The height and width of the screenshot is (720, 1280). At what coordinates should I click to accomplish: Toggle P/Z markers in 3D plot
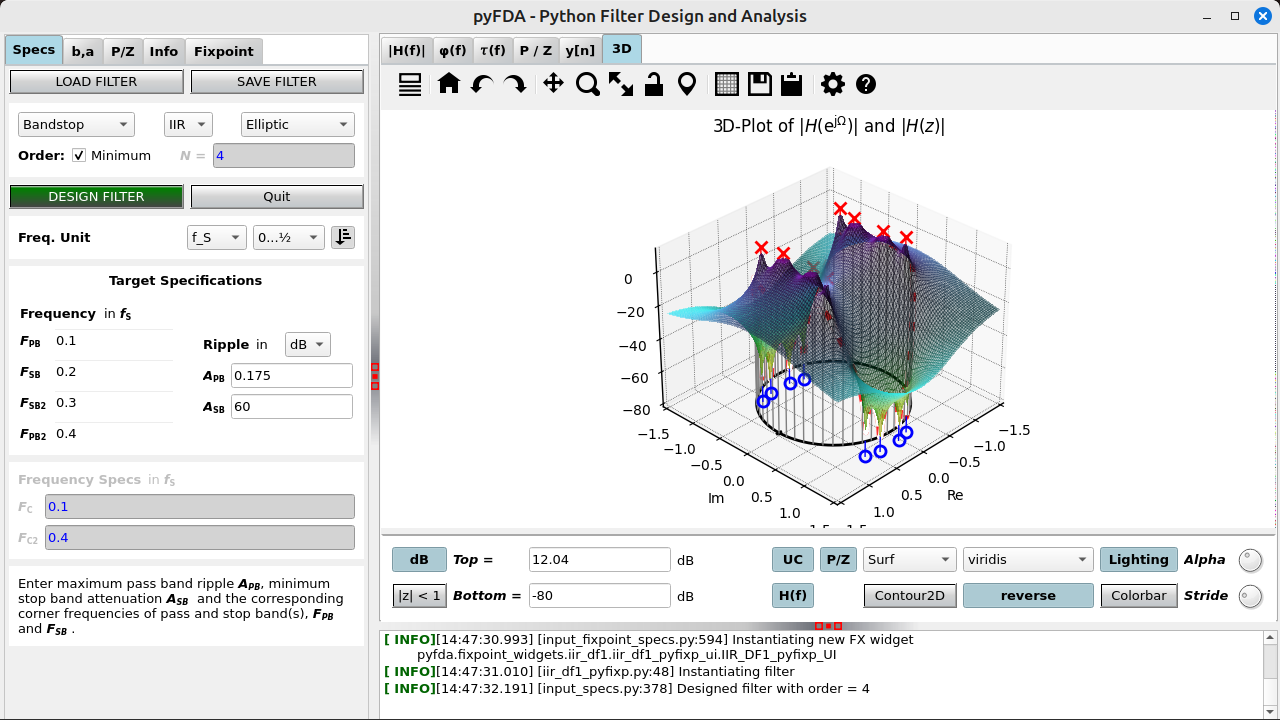(839, 560)
